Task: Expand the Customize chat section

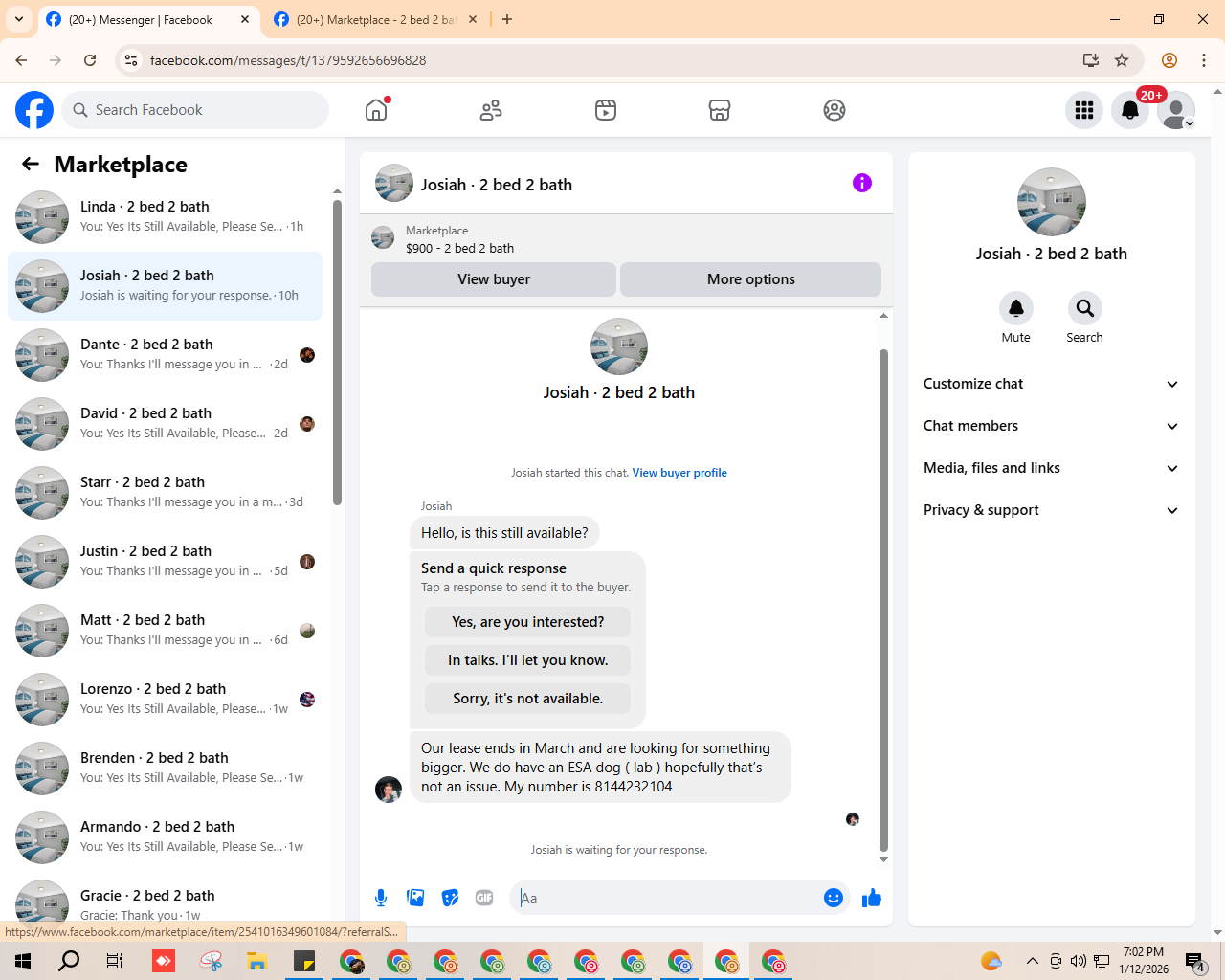Action: [1052, 384]
